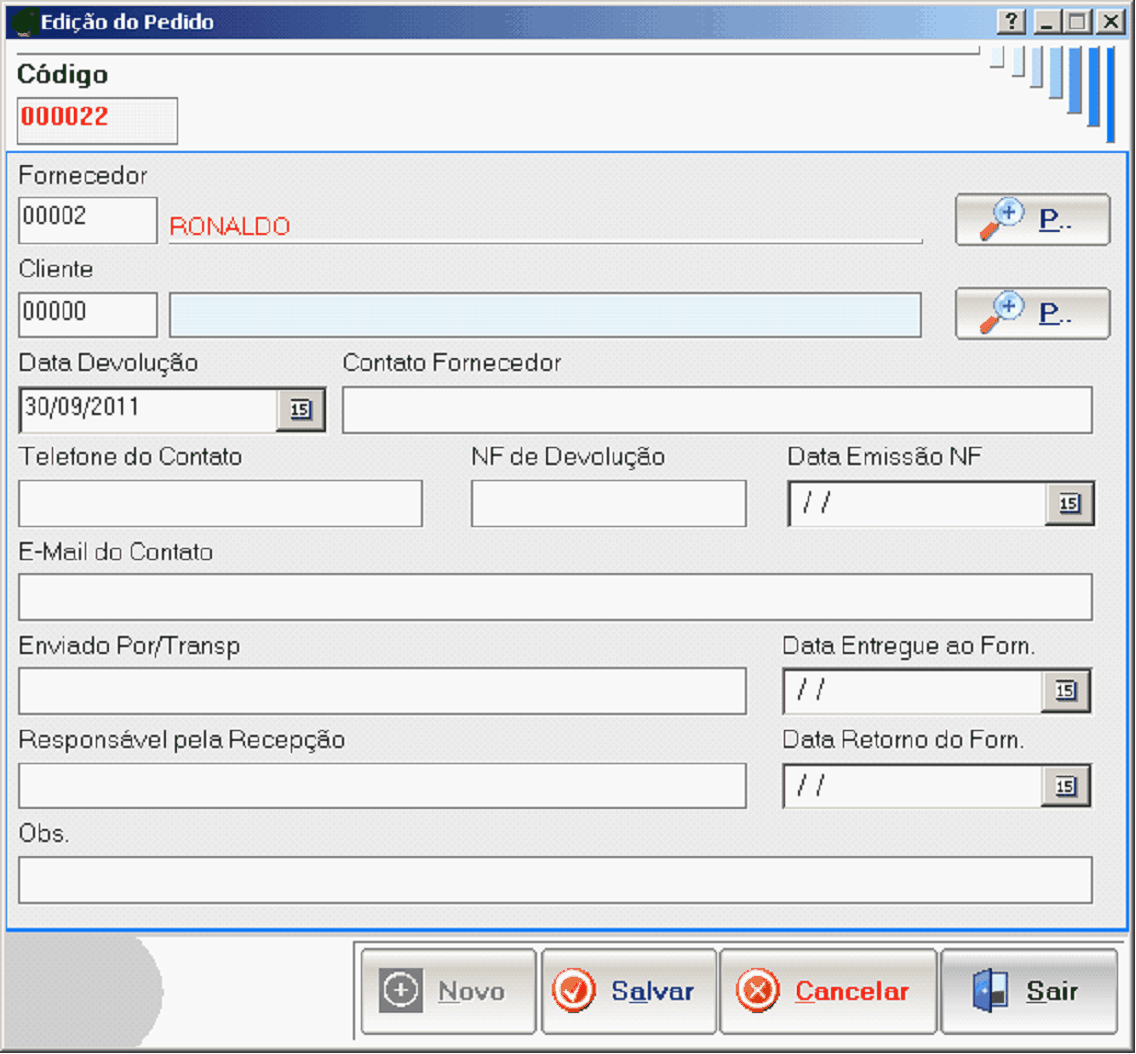The image size is (1136, 1054).
Task: Click the Cliente search magnifier button
Action: click(1032, 314)
